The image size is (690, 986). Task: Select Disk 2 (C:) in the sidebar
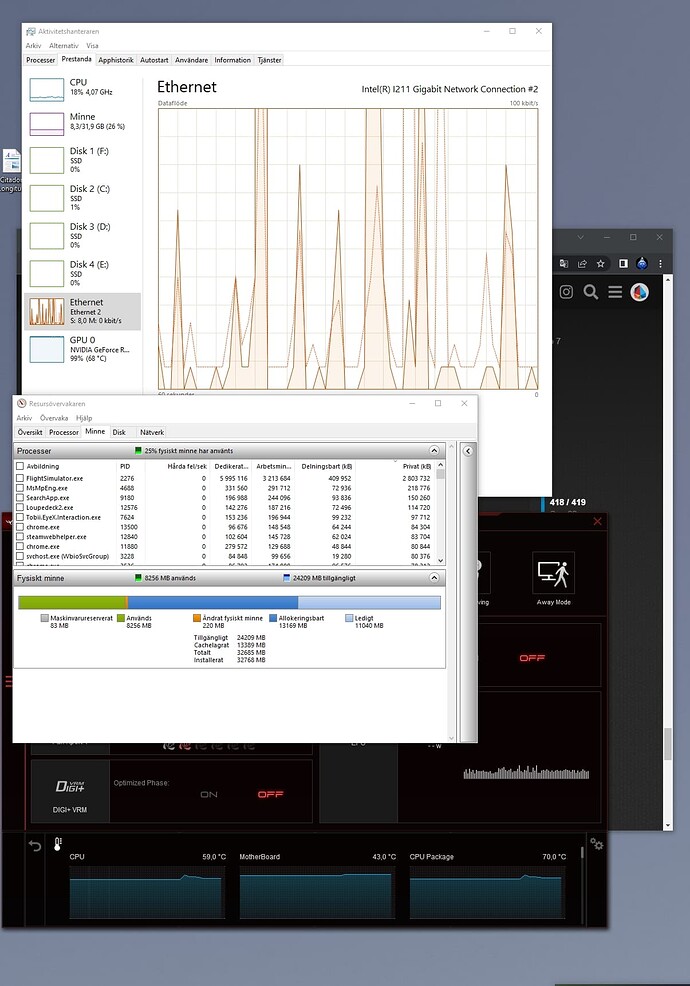coord(82,197)
